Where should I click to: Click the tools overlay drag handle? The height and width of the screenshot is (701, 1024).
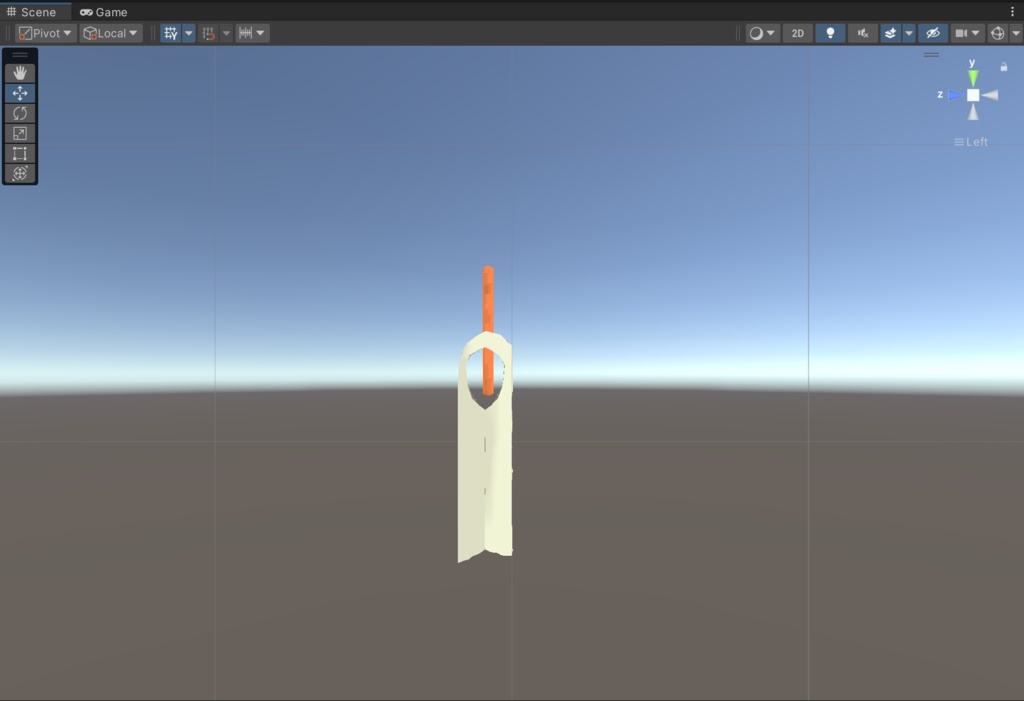click(x=20, y=55)
